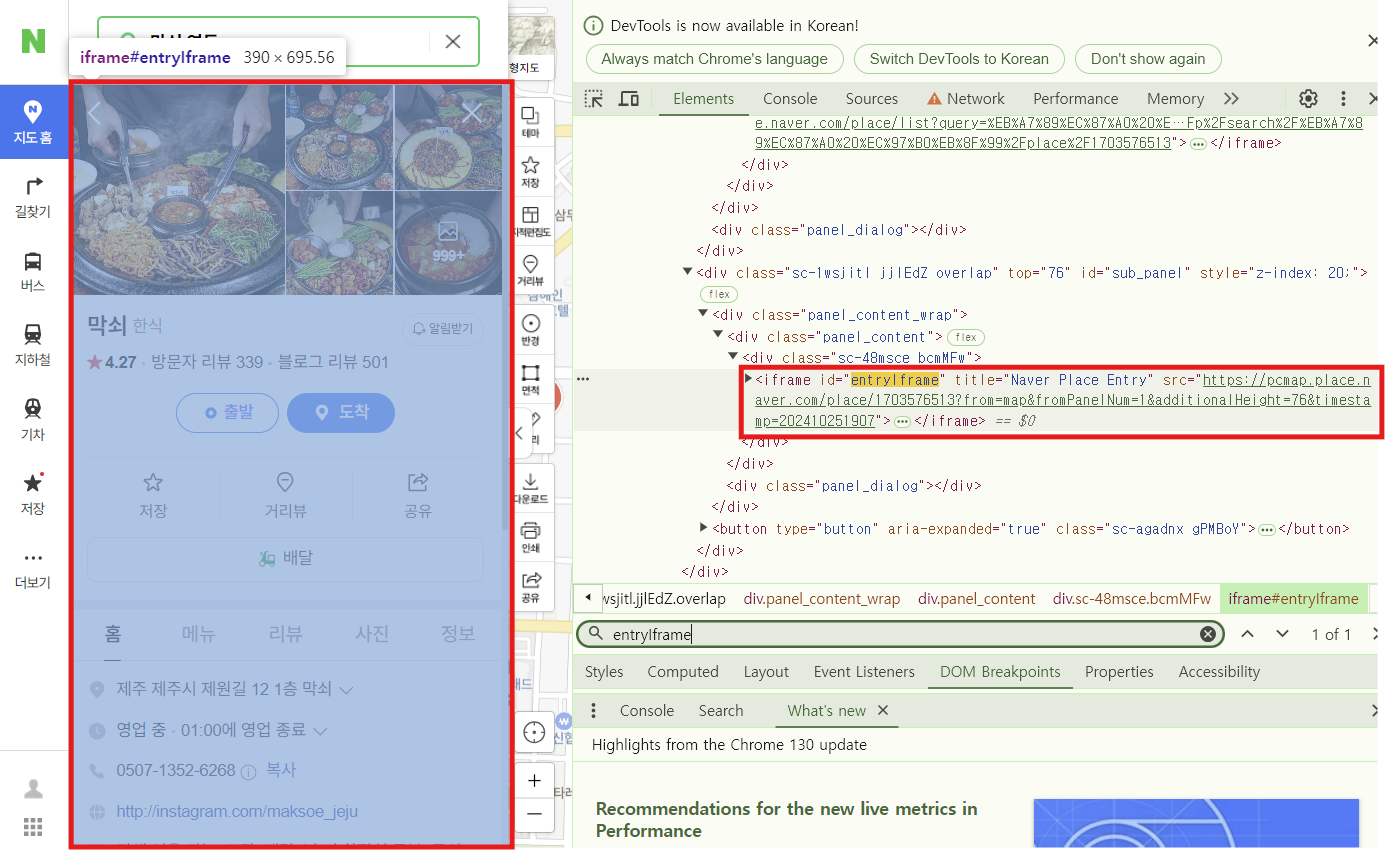Open the main large restaurant photo
This screenshot has height=850, width=1385.
coord(180,190)
